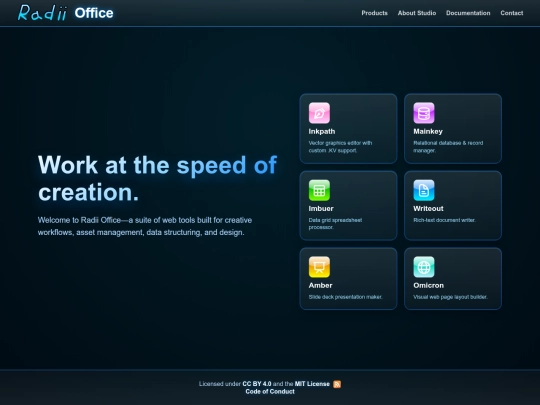The image size is (540, 405).
Task: Click 'Slide deck presentation maker.' description
Action: tap(345, 297)
